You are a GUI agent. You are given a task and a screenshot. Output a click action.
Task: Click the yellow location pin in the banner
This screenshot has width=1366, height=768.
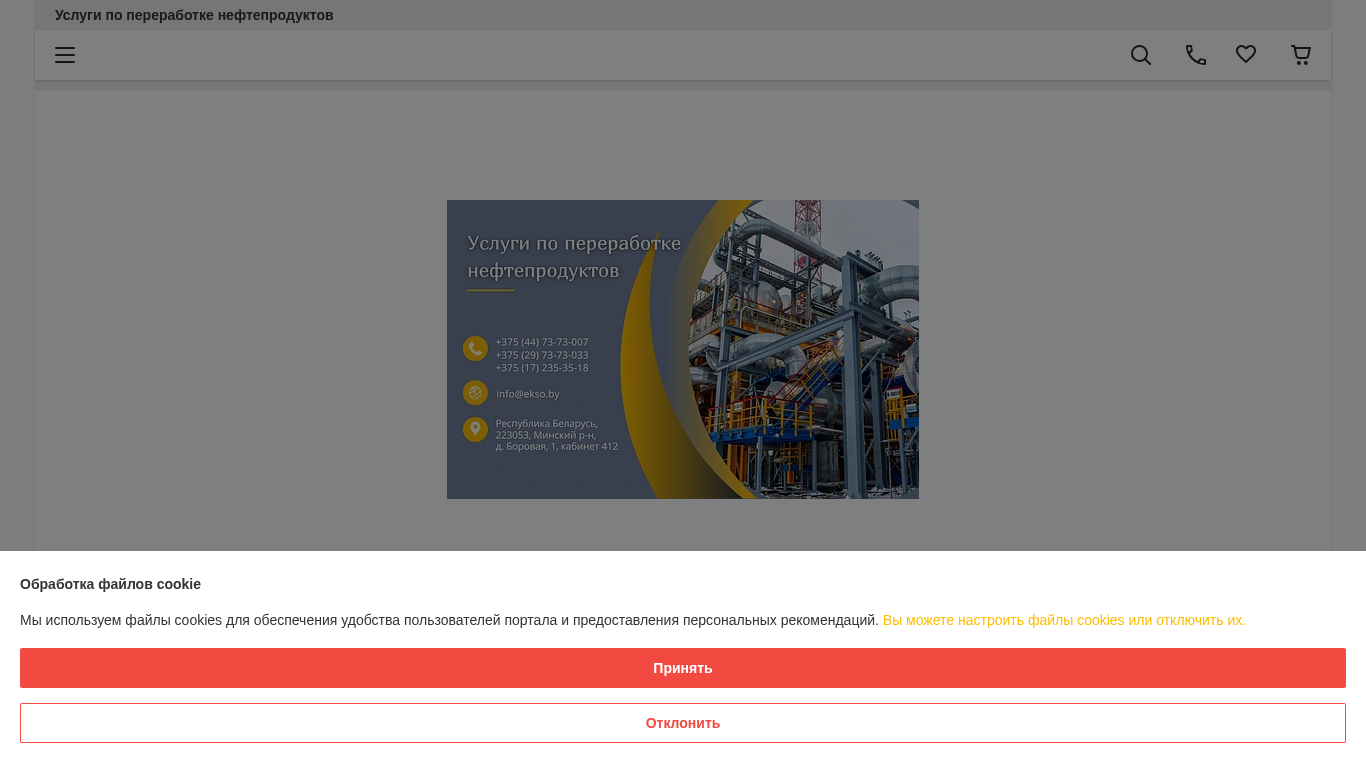pos(475,429)
